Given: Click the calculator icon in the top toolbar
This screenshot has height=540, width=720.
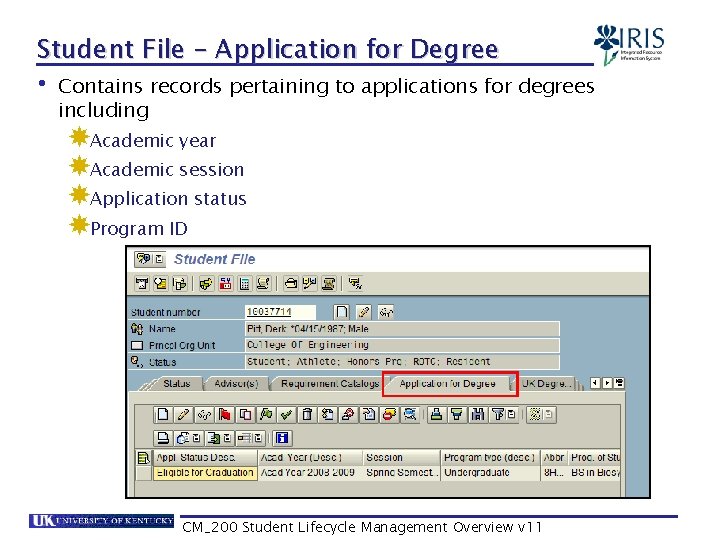Looking at the screenshot, I should tap(244, 284).
